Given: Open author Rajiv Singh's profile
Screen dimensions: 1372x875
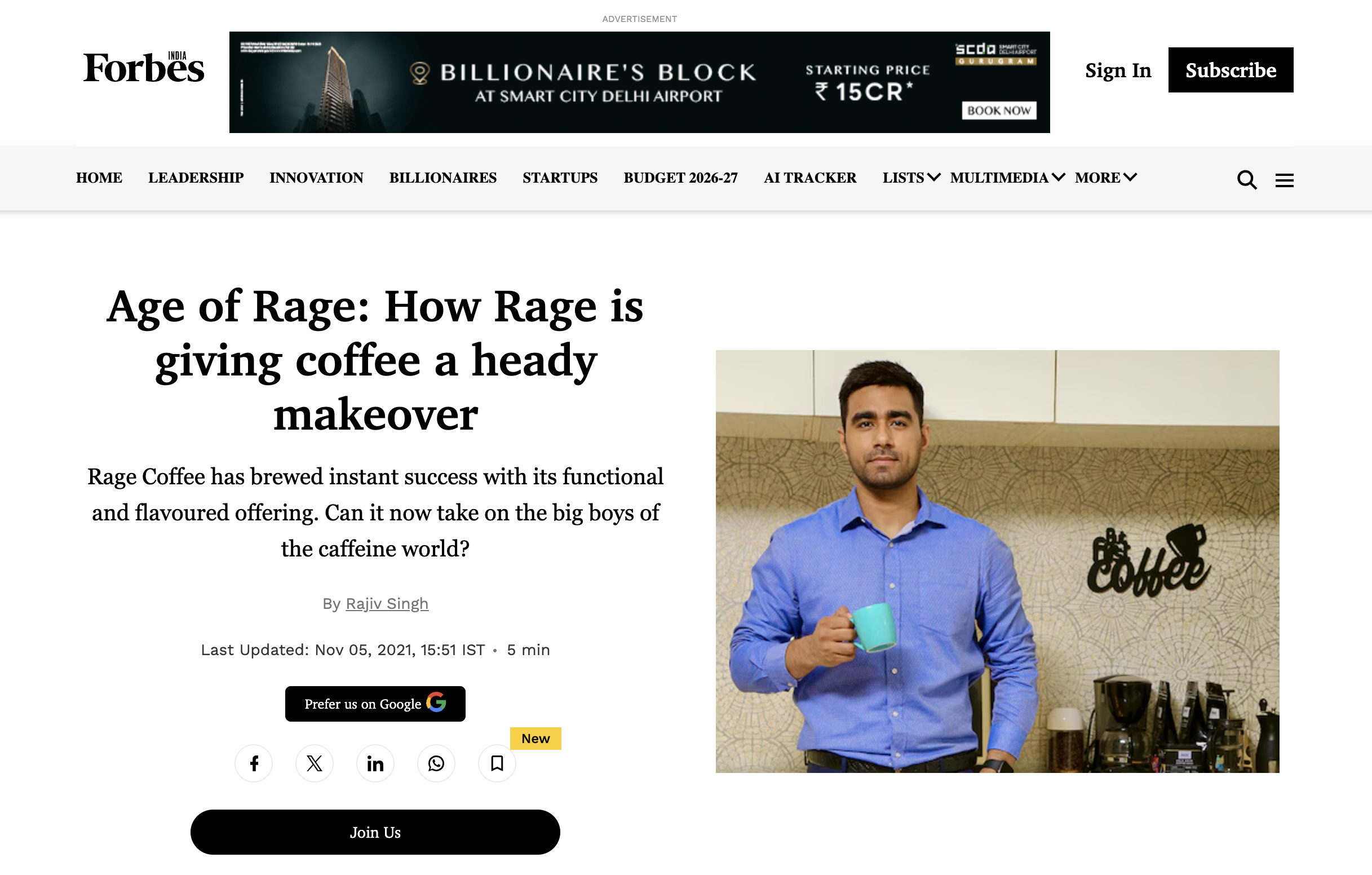Looking at the screenshot, I should coord(387,603).
